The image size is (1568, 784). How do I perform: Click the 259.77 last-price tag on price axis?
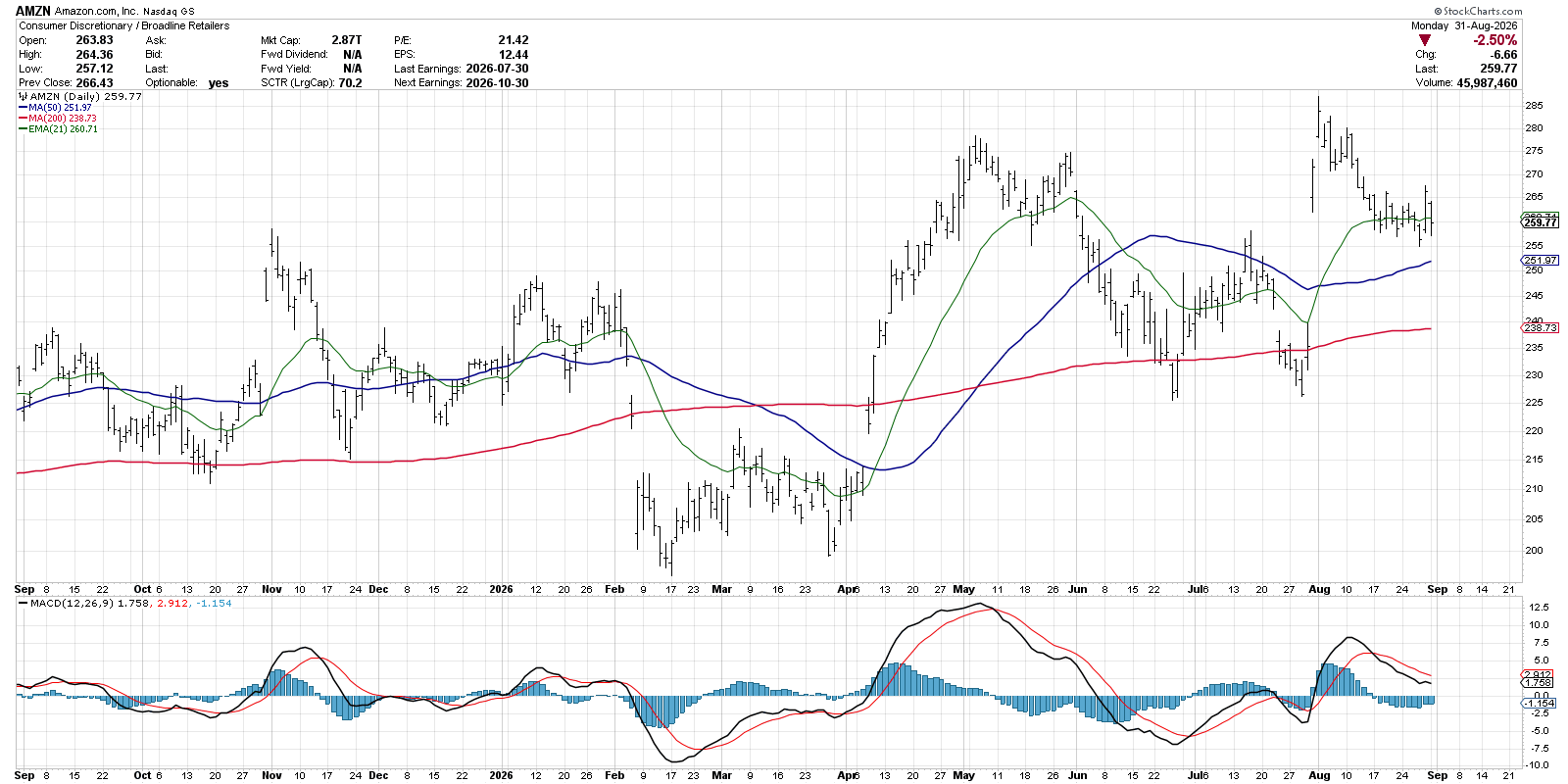click(1540, 222)
